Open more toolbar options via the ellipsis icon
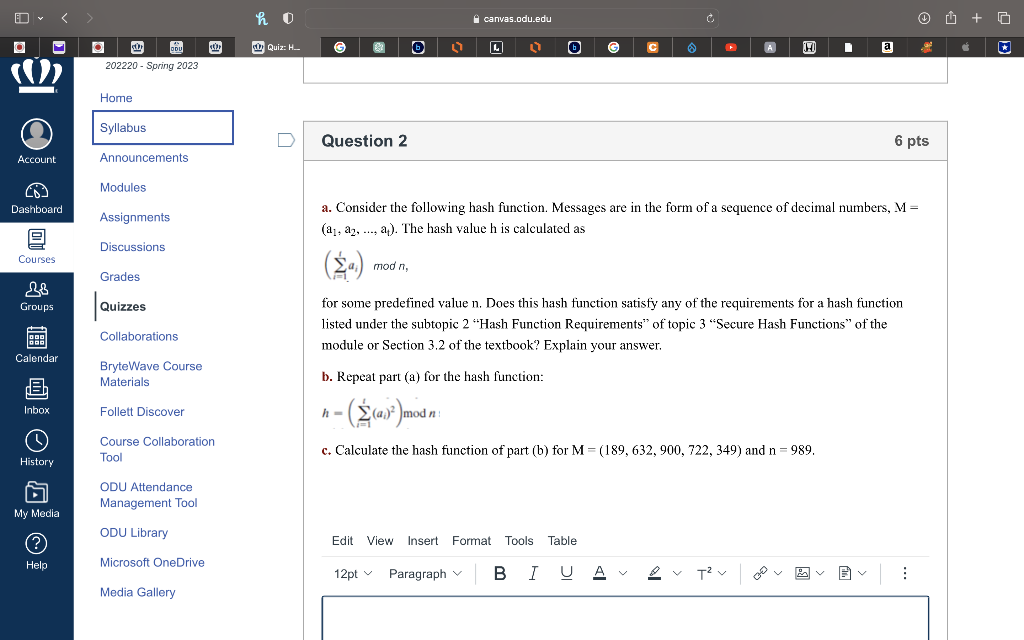This screenshot has width=1024, height=640. 905,573
